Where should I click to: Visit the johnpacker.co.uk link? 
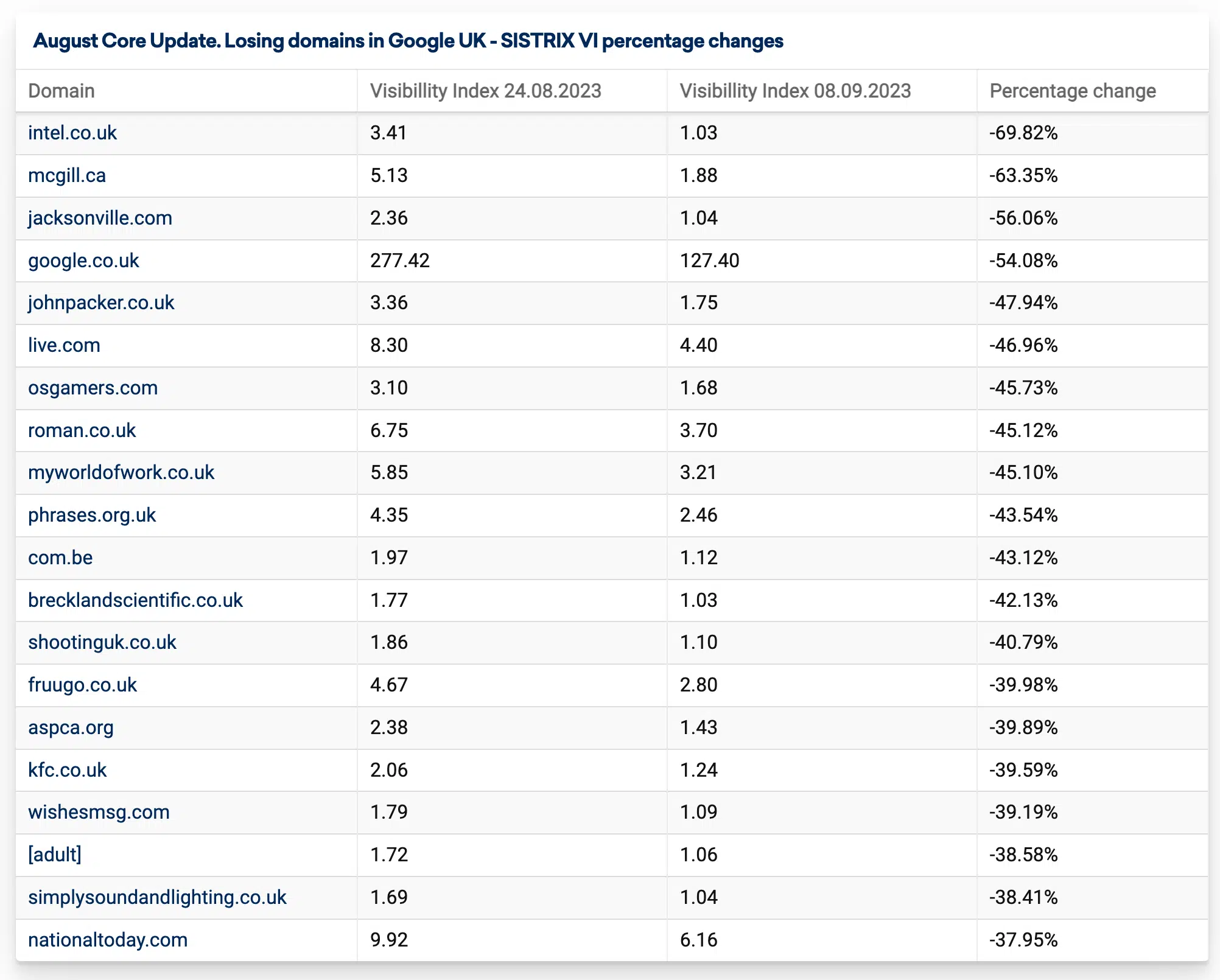pyautogui.click(x=101, y=303)
